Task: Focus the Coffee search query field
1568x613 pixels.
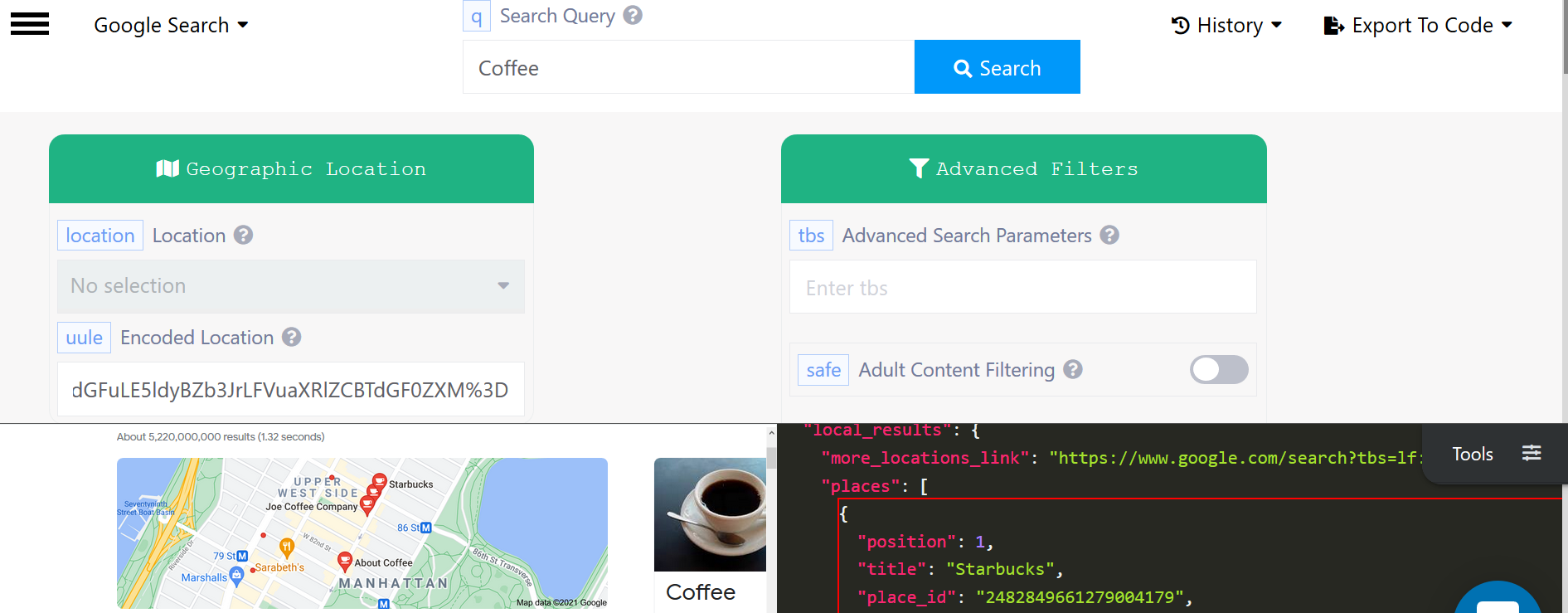Action: tap(688, 67)
